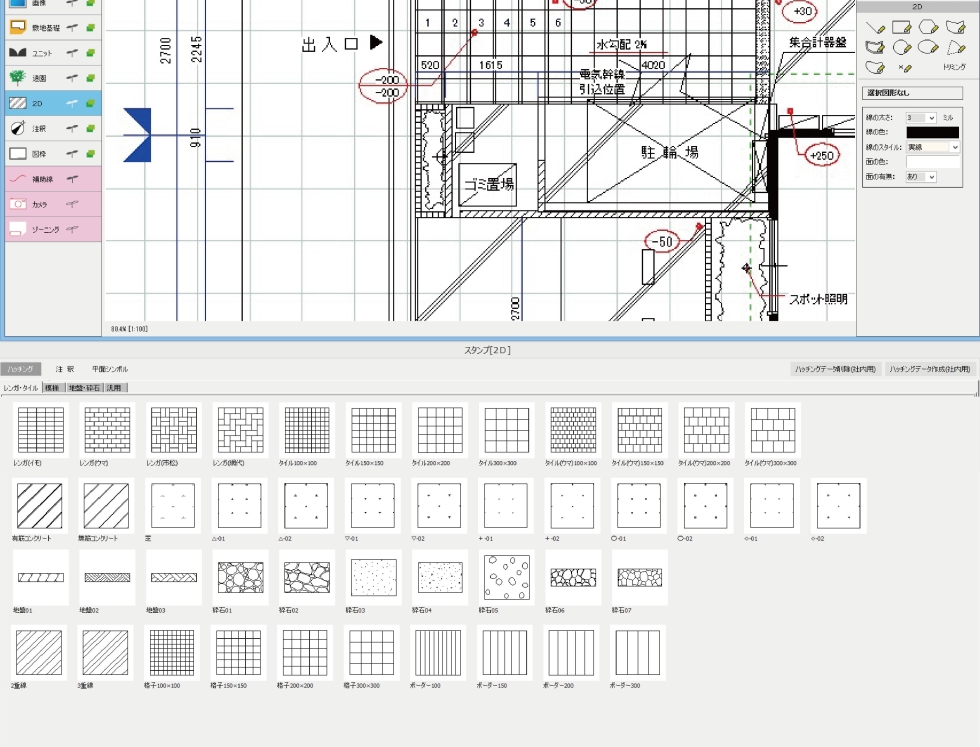Expand the 面の有無 dropdown
Viewport: 980px width, 747px height.
(932, 176)
